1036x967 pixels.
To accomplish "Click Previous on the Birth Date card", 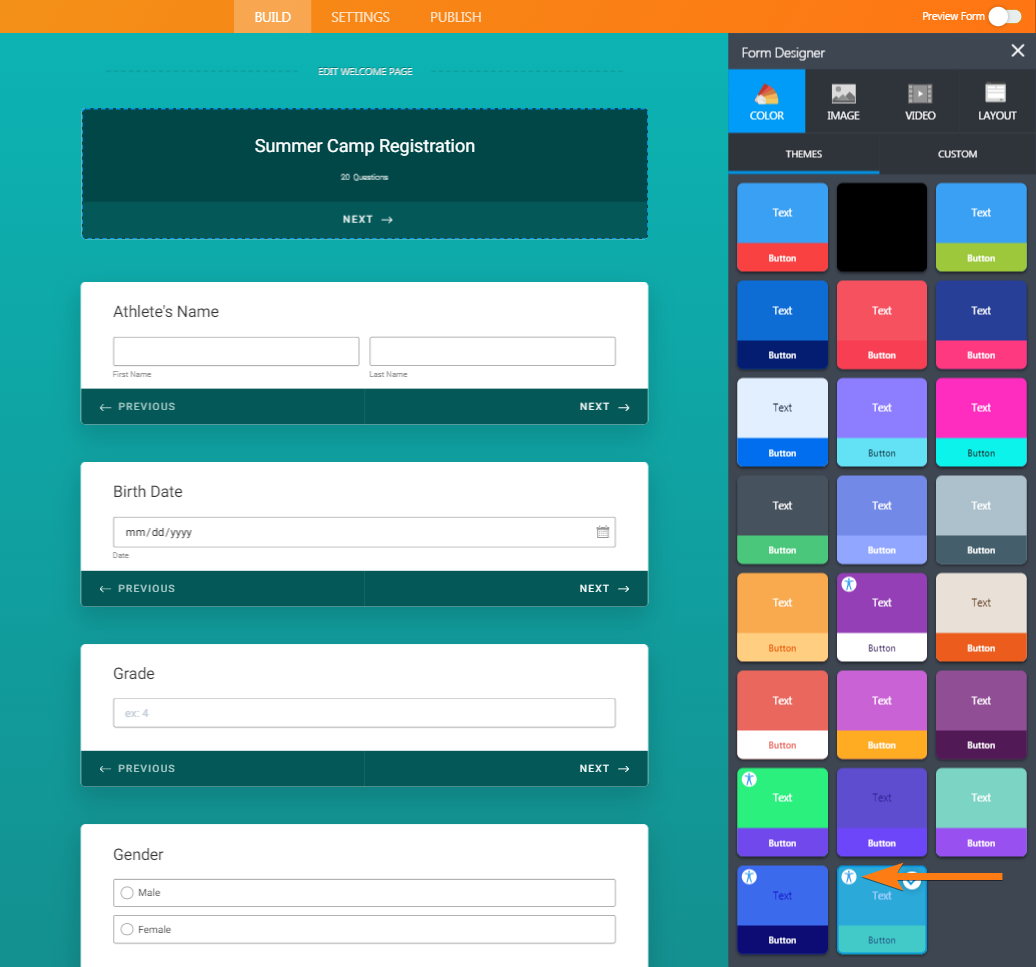I will pyautogui.click(x=138, y=589).
